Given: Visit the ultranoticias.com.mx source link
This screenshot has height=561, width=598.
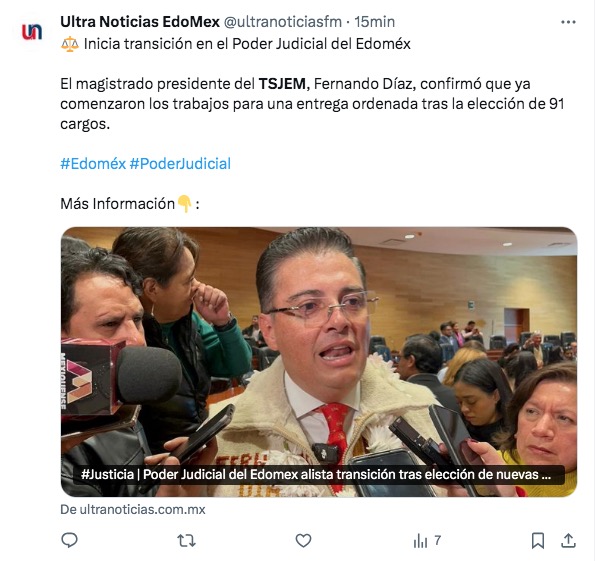Looking at the screenshot, I should click(x=133, y=510).
